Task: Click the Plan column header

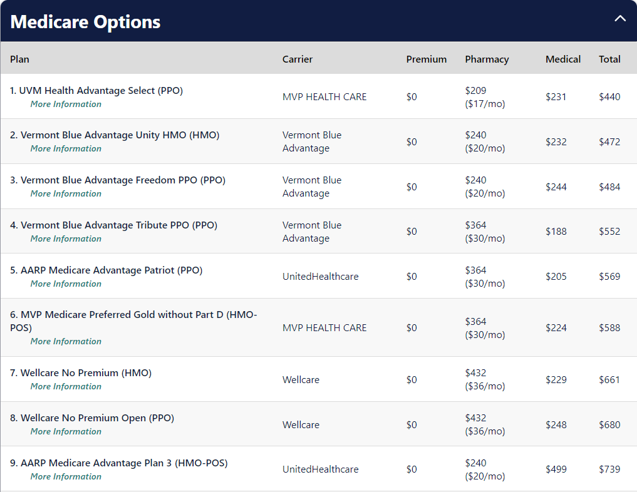Action: pyautogui.click(x=20, y=59)
